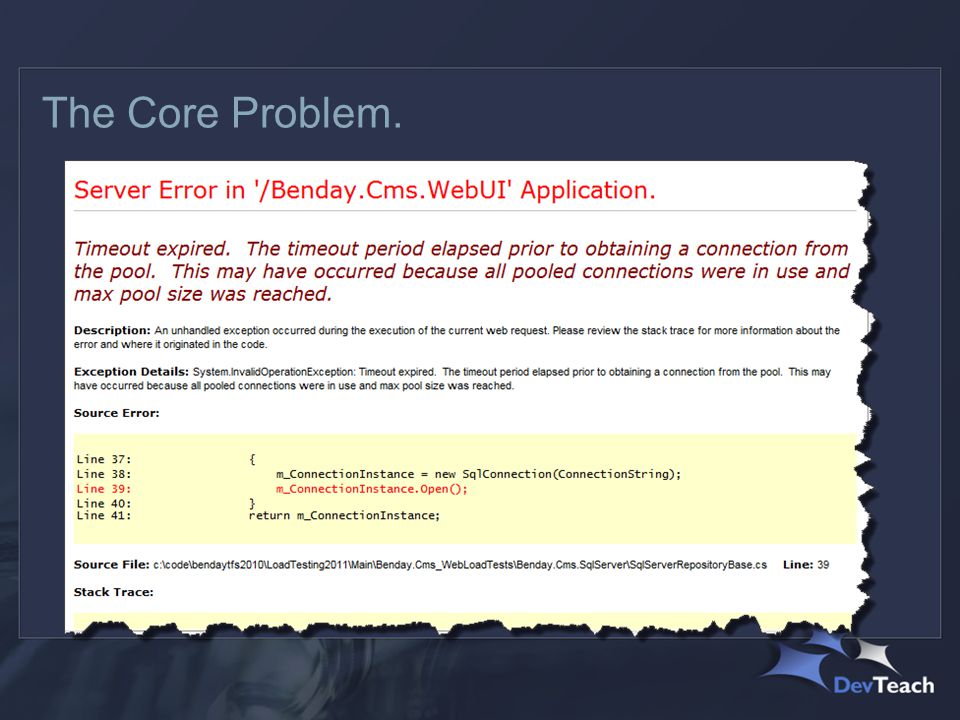This screenshot has width=960, height=720.
Task: Click the 'Line 37:' code row
Action: coord(166,459)
